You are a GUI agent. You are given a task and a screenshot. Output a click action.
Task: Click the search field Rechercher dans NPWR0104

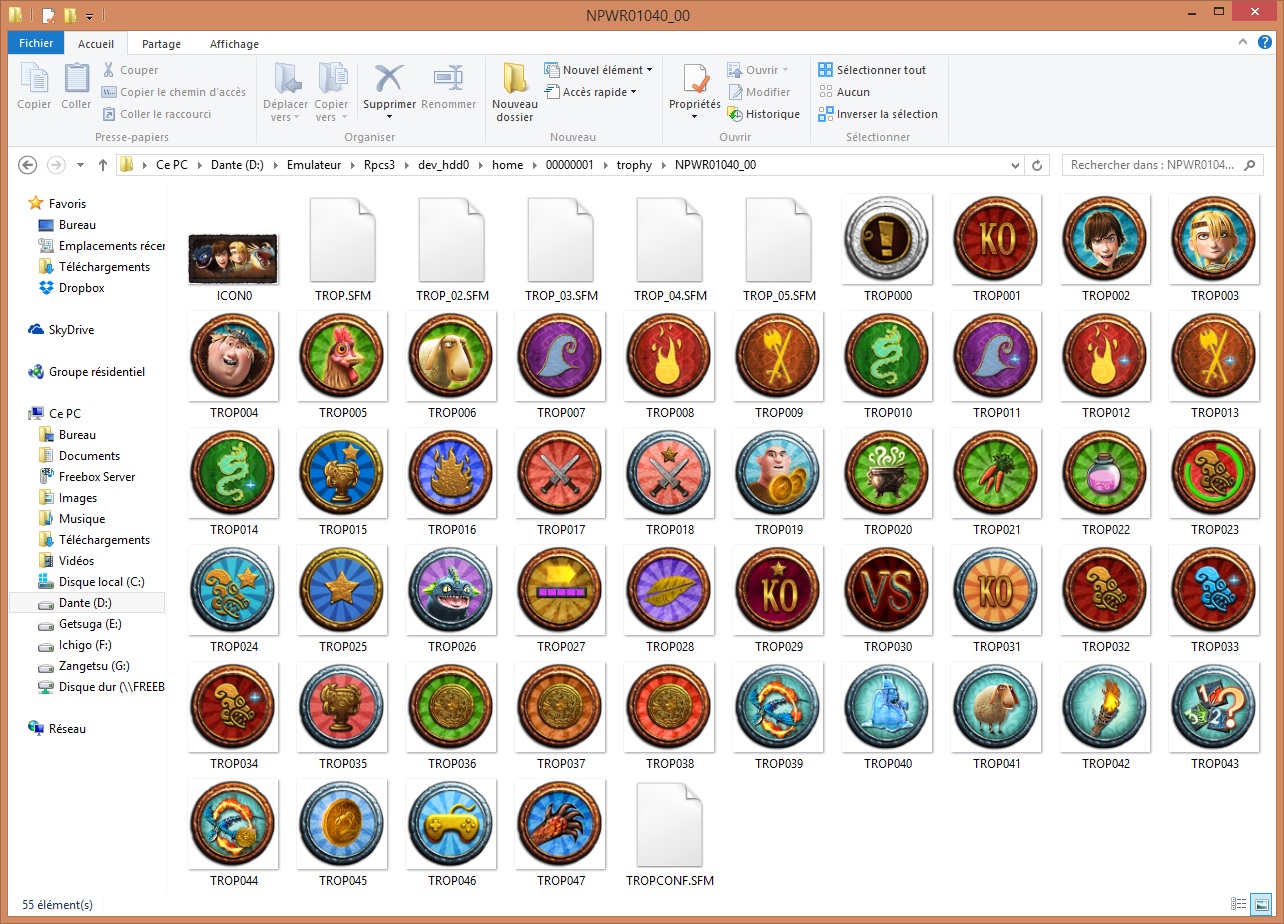coord(1153,165)
